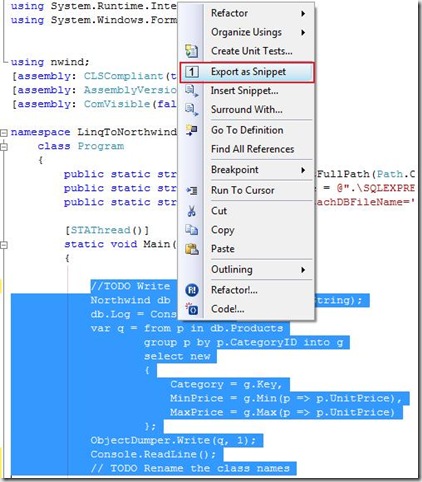Select Run To Cursor

246,190
